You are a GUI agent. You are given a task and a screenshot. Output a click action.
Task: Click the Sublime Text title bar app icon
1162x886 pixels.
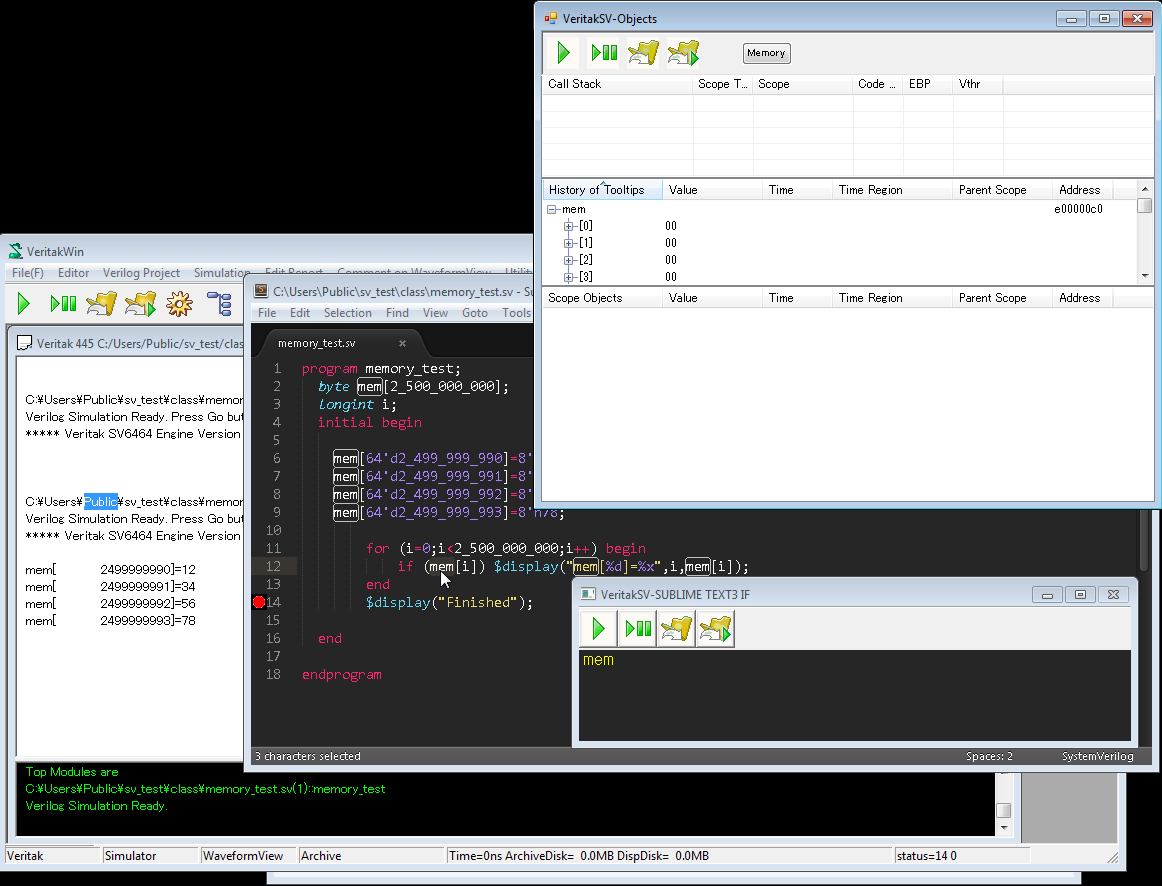point(261,292)
